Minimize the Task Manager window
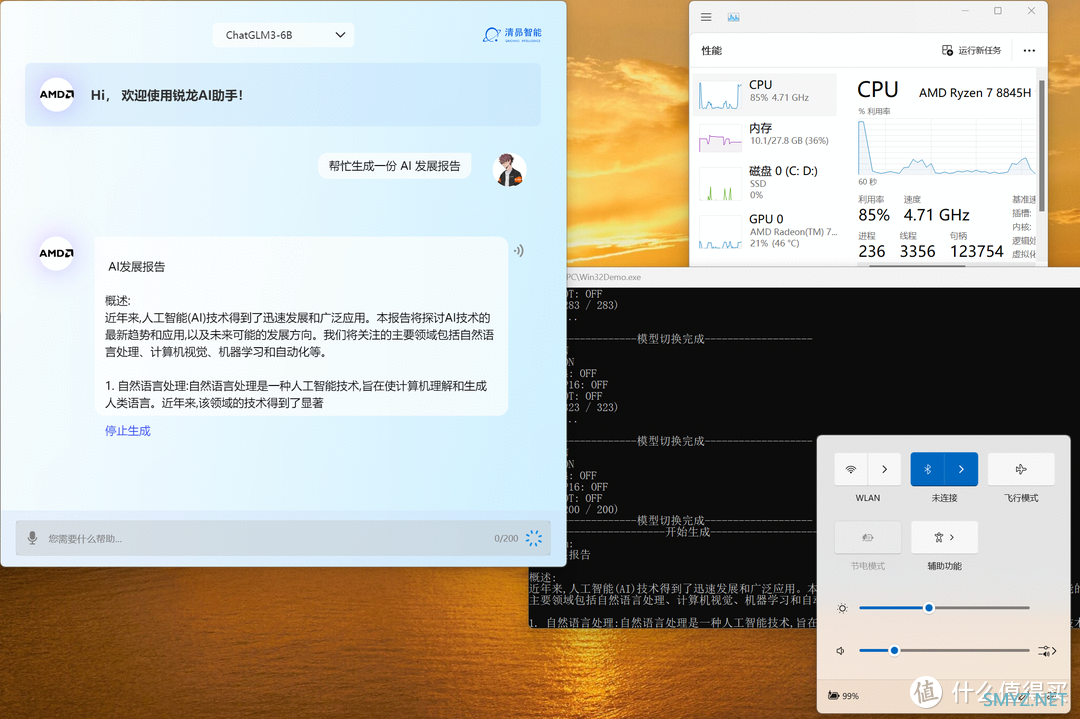The image size is (1080, 719). 965,11
